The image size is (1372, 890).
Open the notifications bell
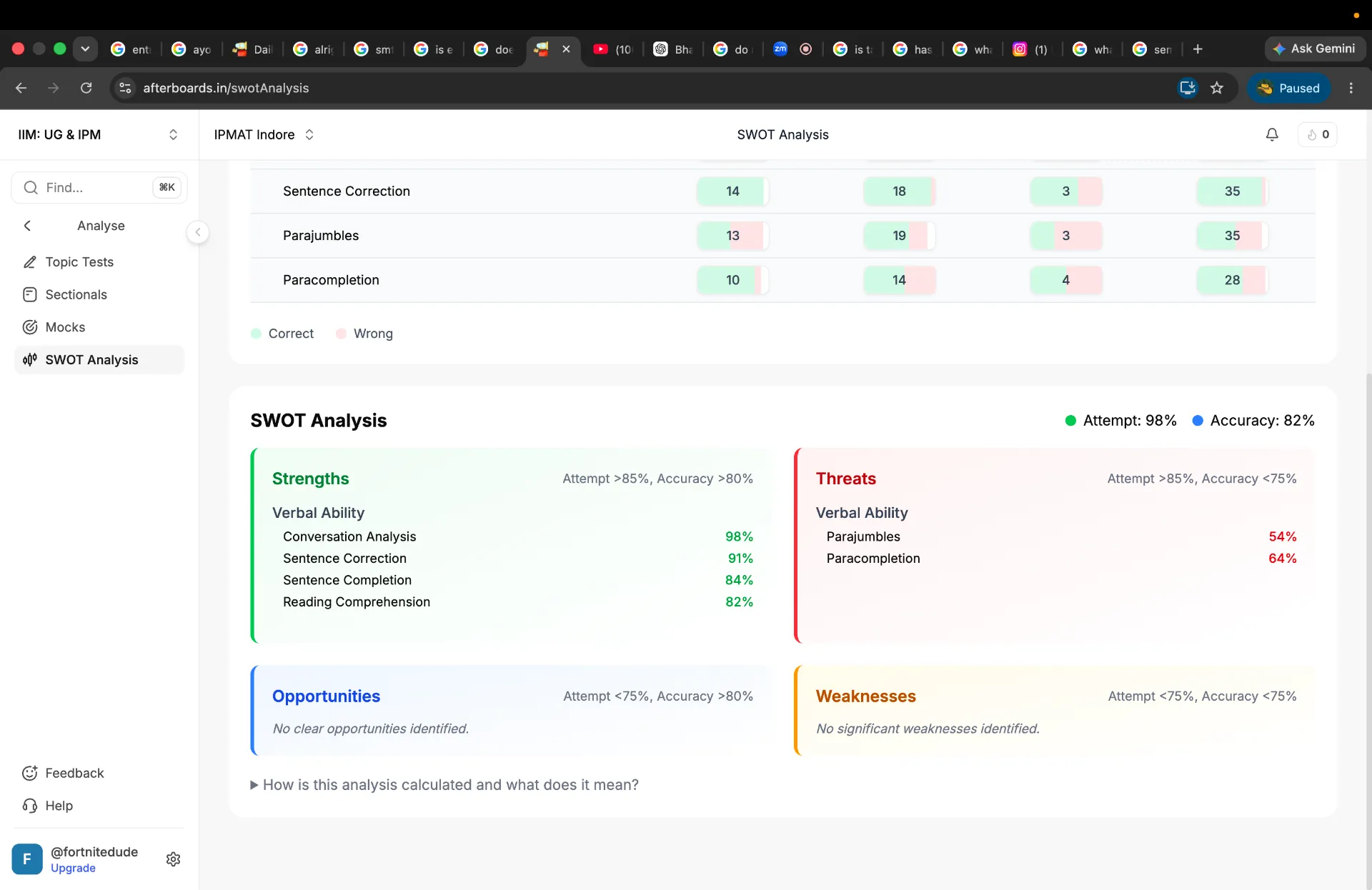(1272, 134)
